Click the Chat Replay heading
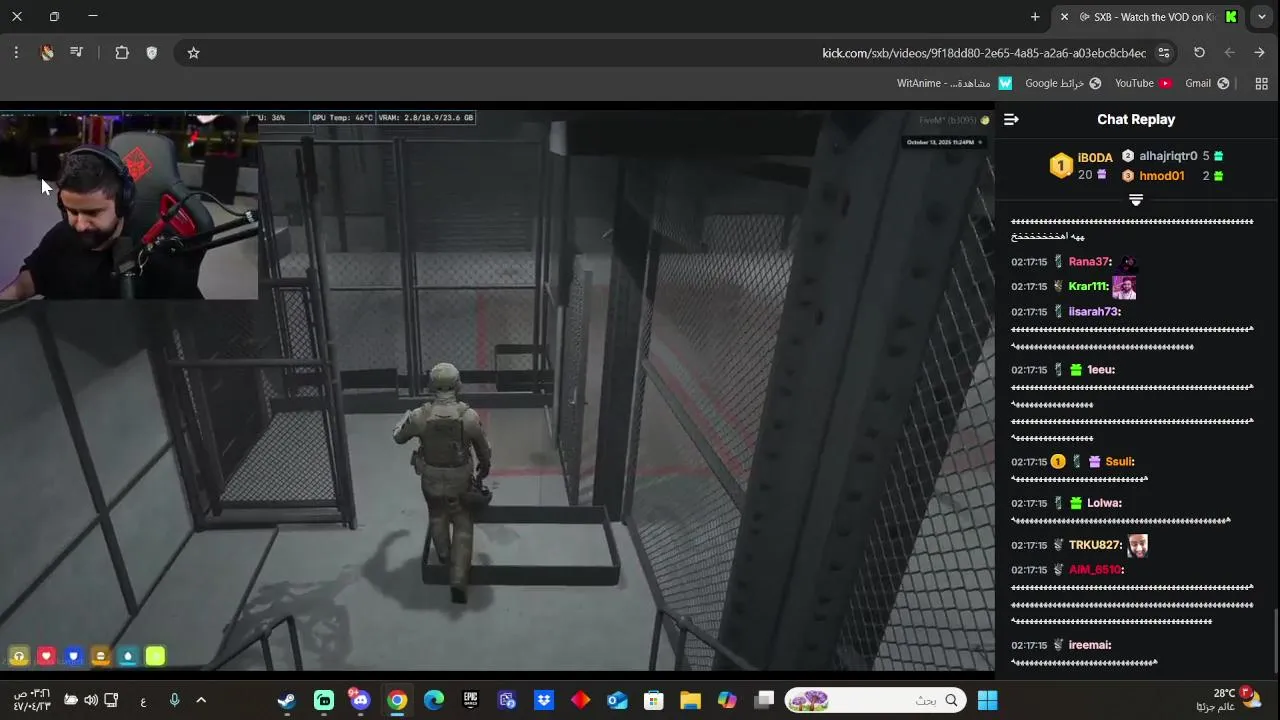This screenshot has width=1280, height=720. (x=1136, y=119)
